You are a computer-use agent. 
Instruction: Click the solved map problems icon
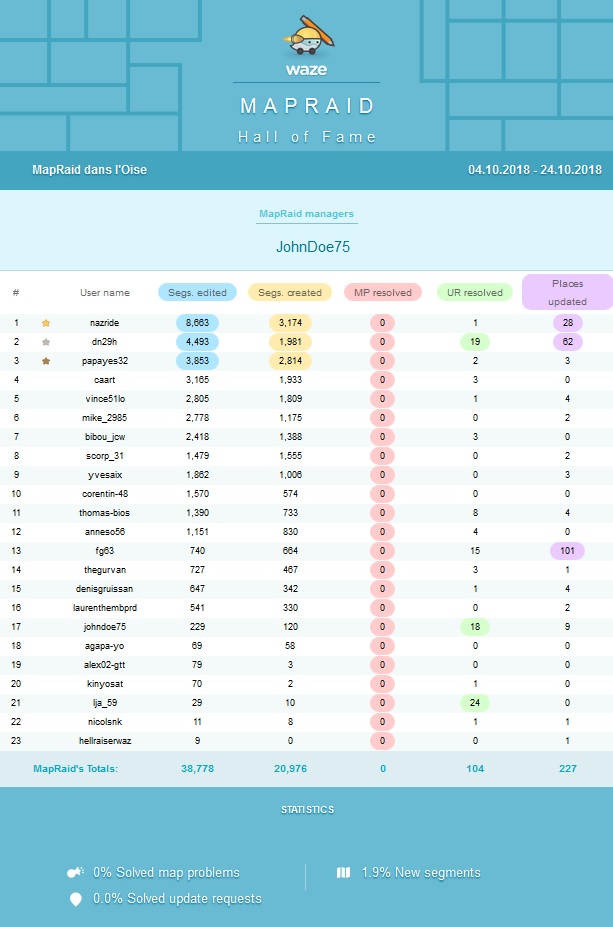click(x=75, y=872)
